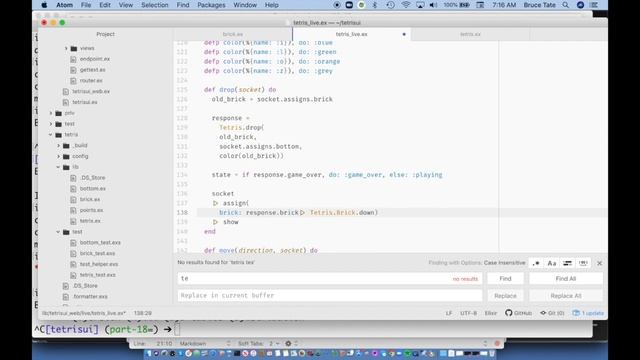Click the file icon beside .formatter.exs
This screenshot has height=360, width=640.
(66, 297)
